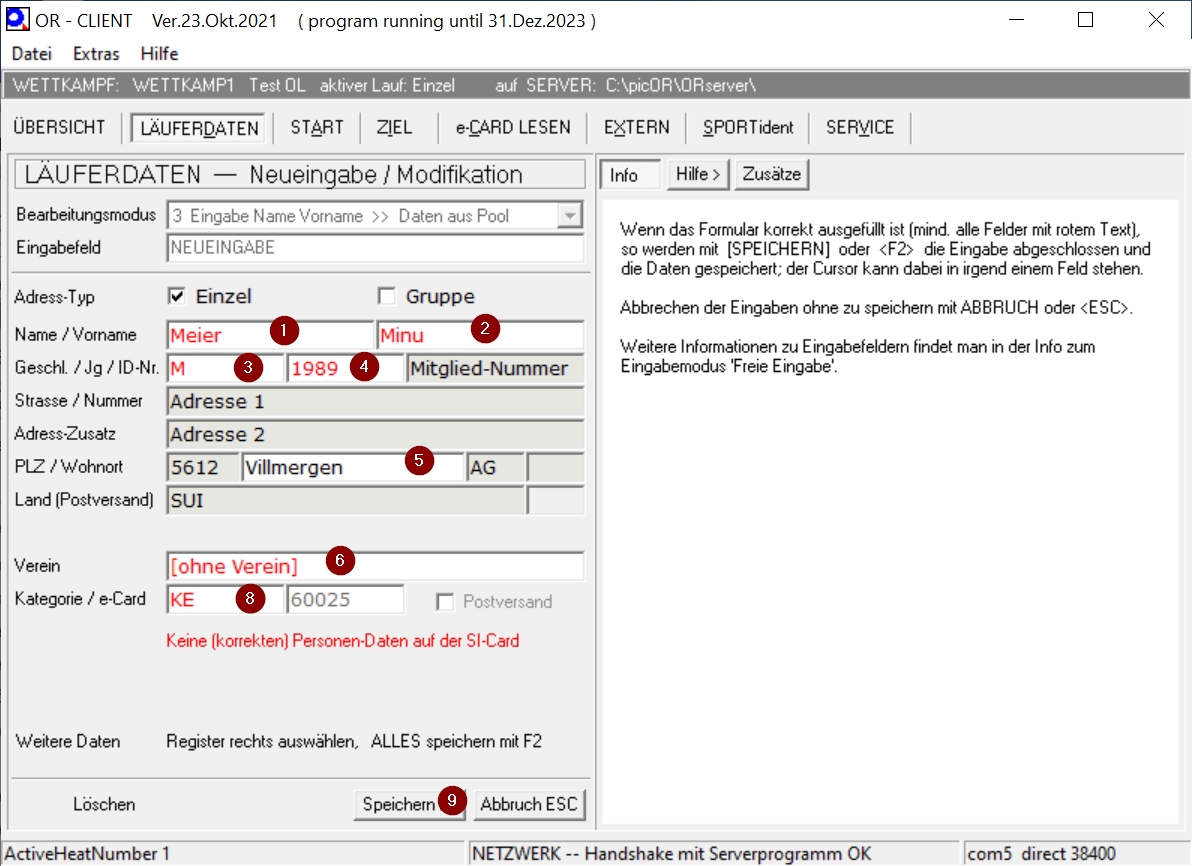The width and height of the screenshot is (1192, 866).
Task: Show the Zusätze panel
Action: click(x=771, y=174)
